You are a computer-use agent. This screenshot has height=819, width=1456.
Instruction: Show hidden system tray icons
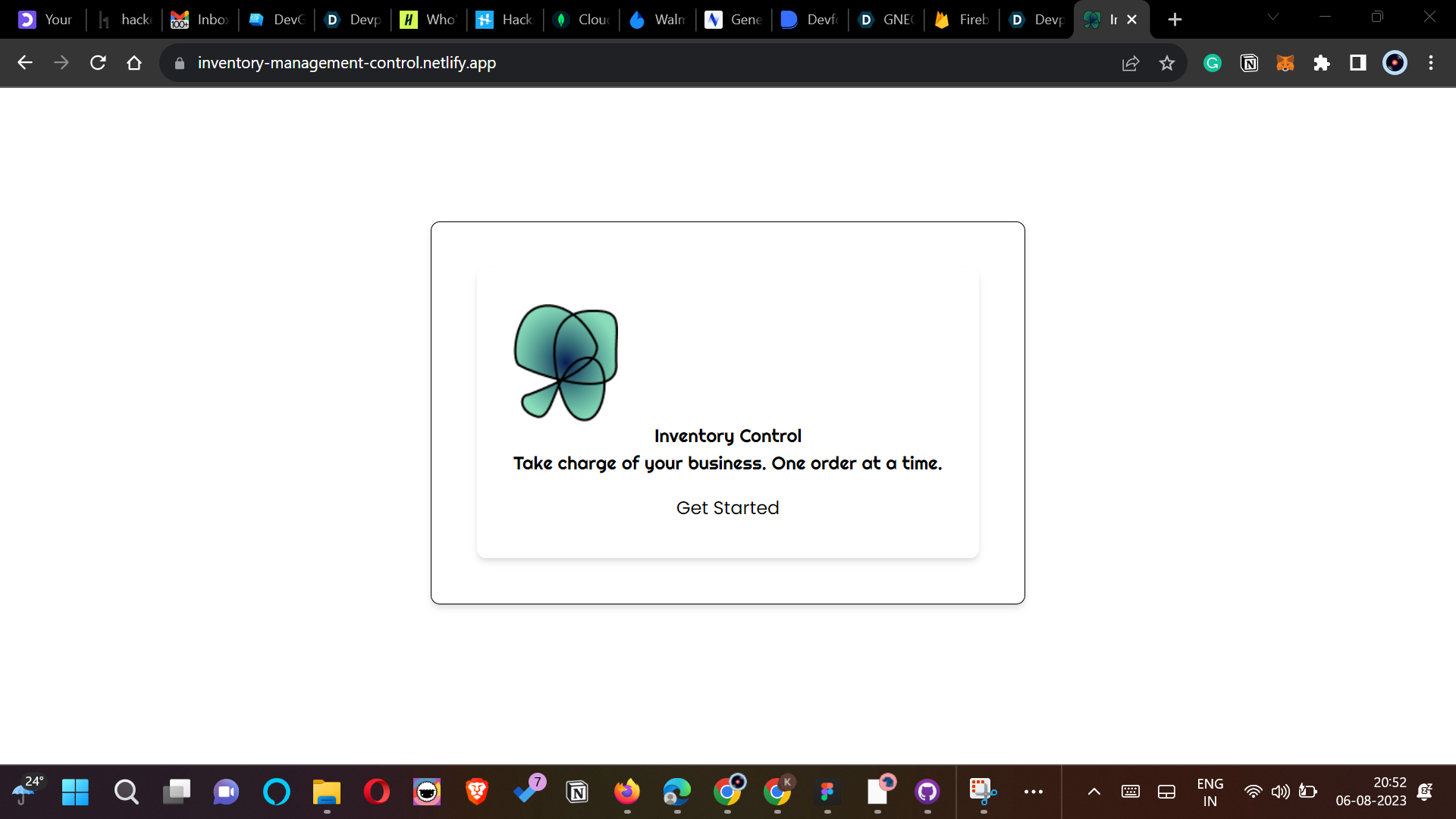[1094, 792]
